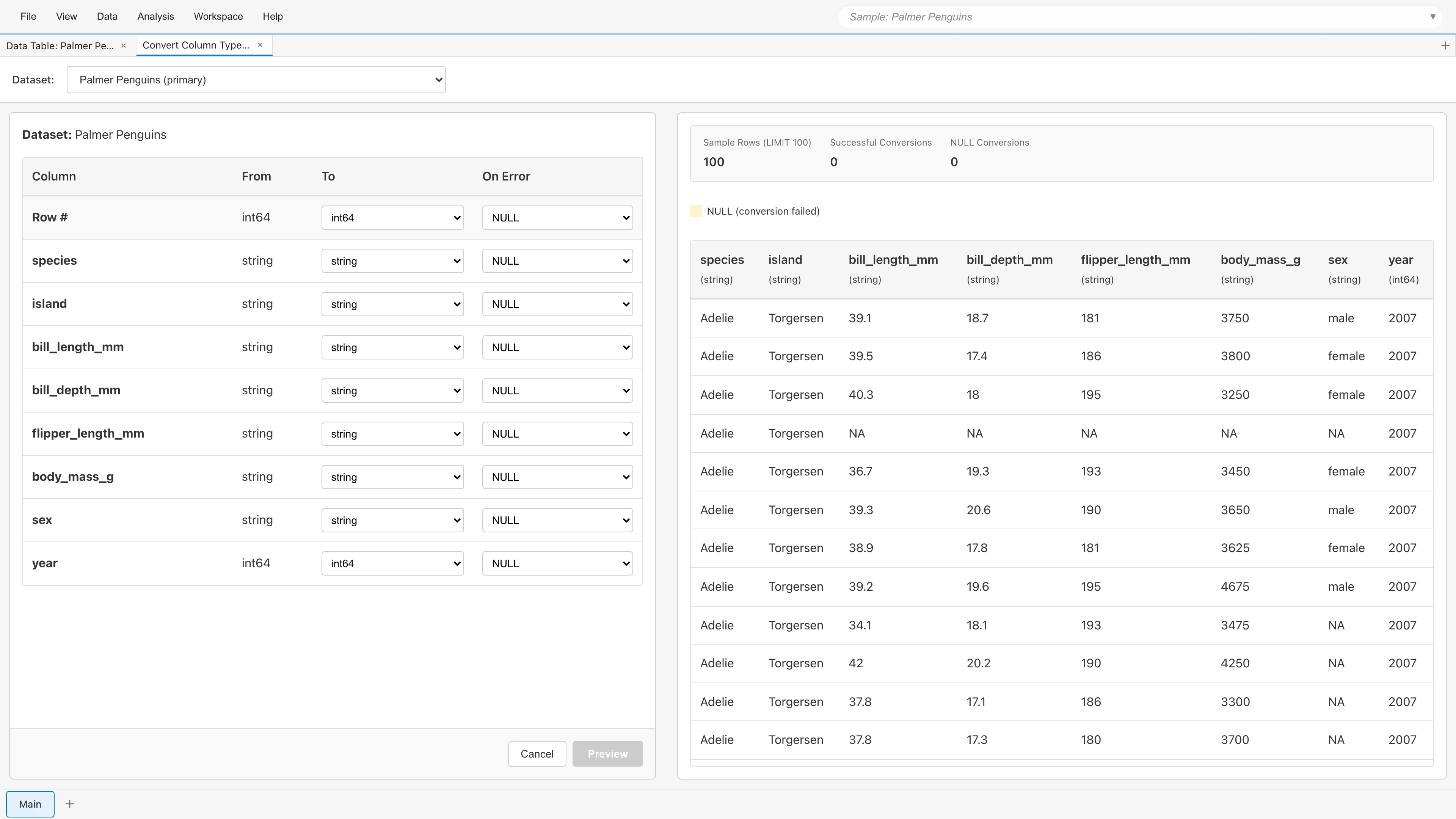Add a new panel tab with plus icon

click(x=1445, y=46)
